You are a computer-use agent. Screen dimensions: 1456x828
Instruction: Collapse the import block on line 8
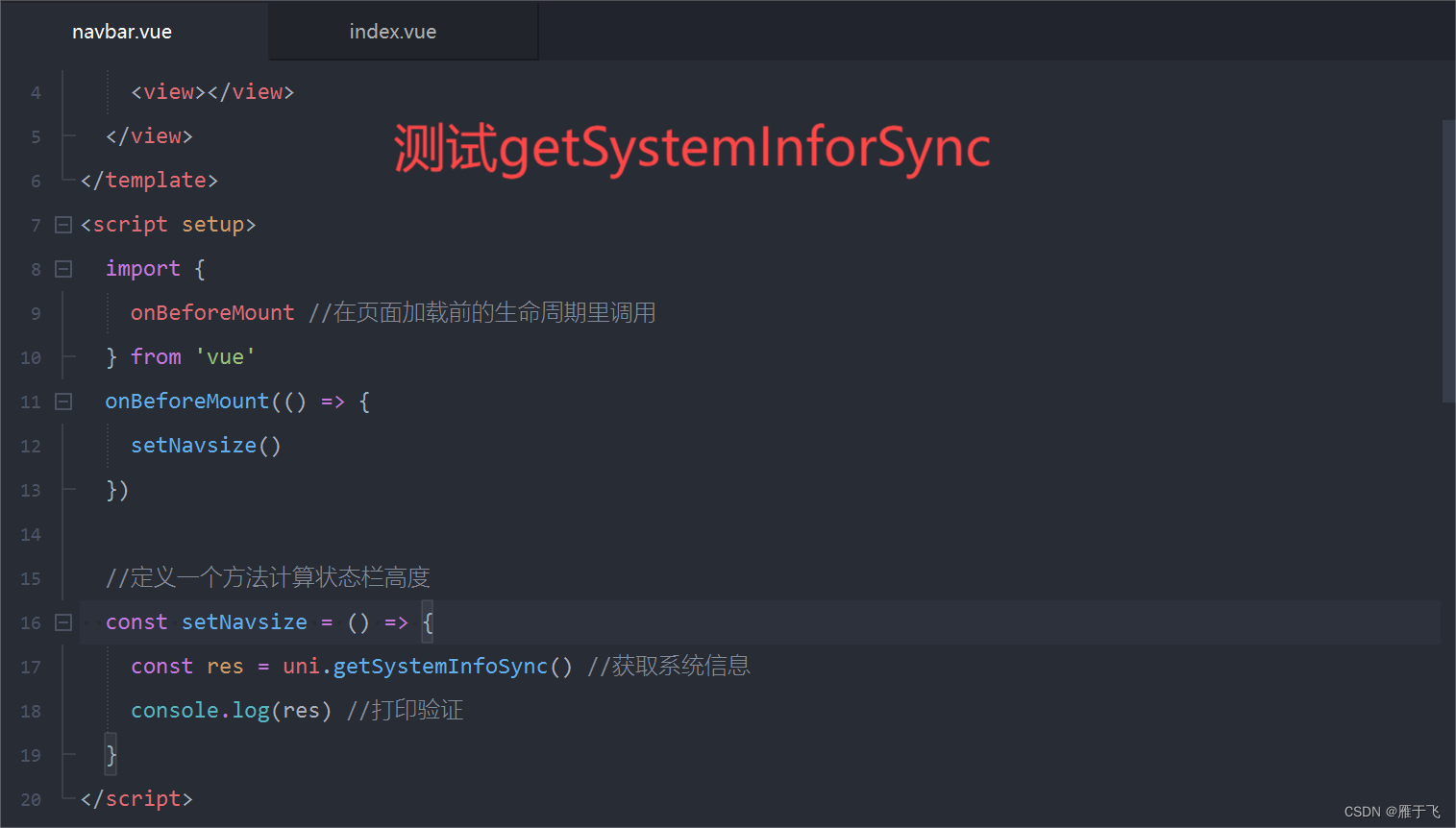tap(63, 269)
